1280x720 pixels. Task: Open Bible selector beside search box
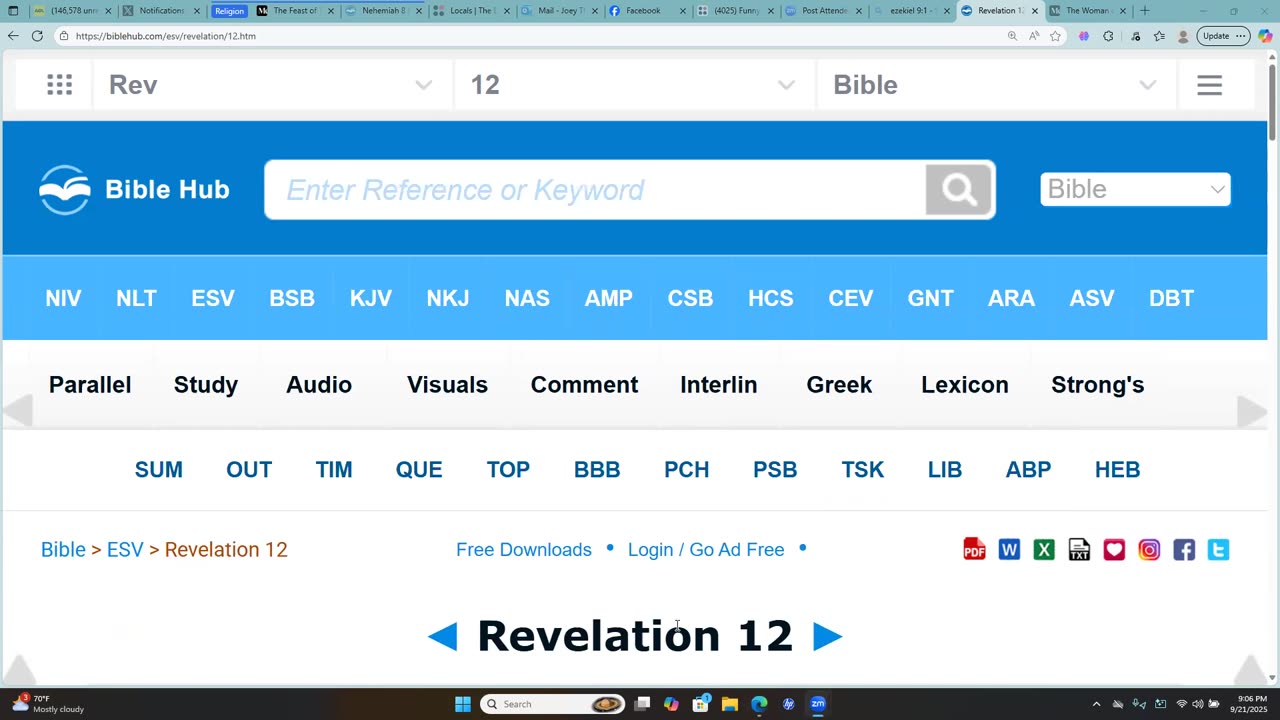click(x=1135, y=189)
